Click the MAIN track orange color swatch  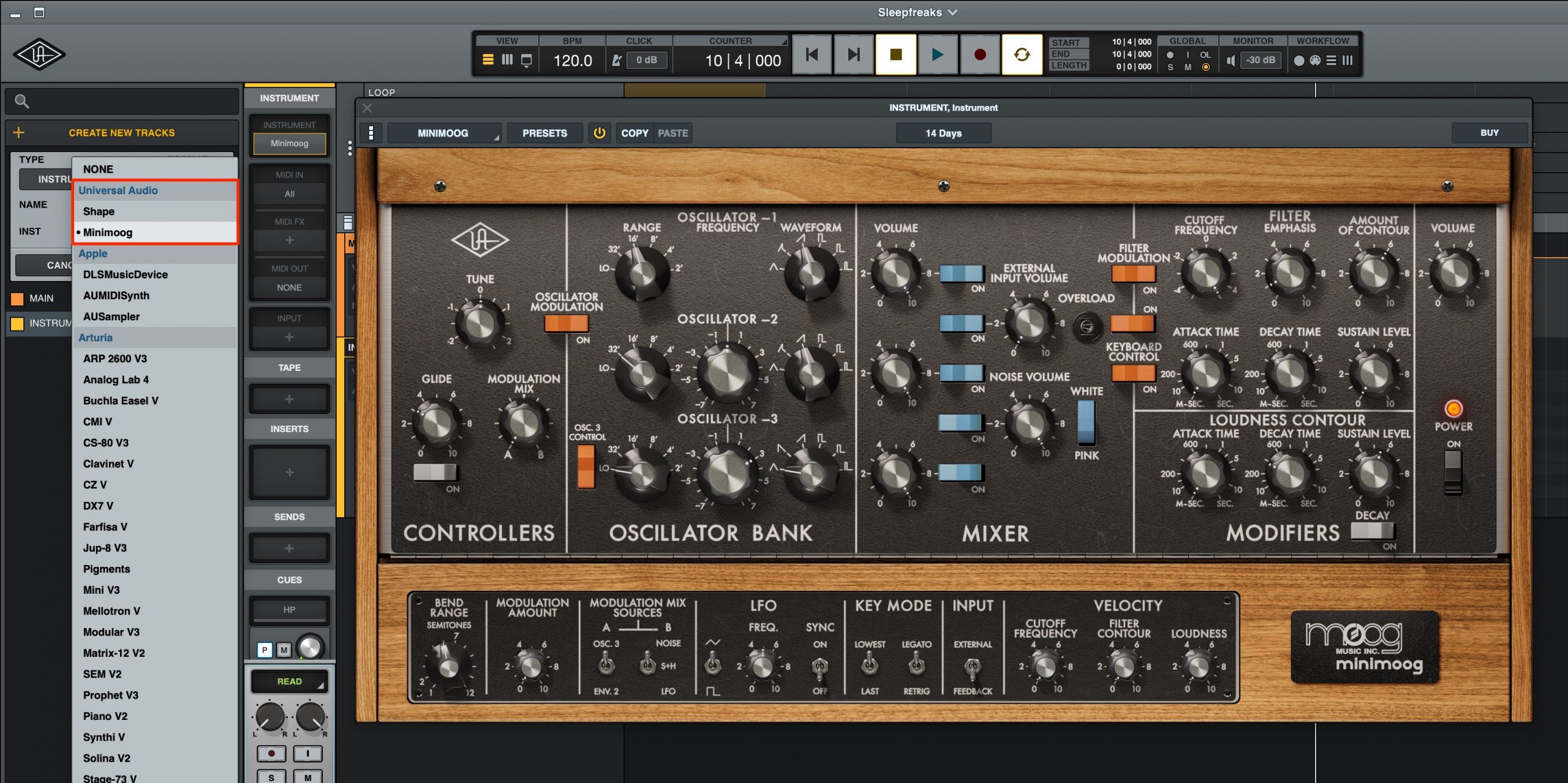coord(17,298)
